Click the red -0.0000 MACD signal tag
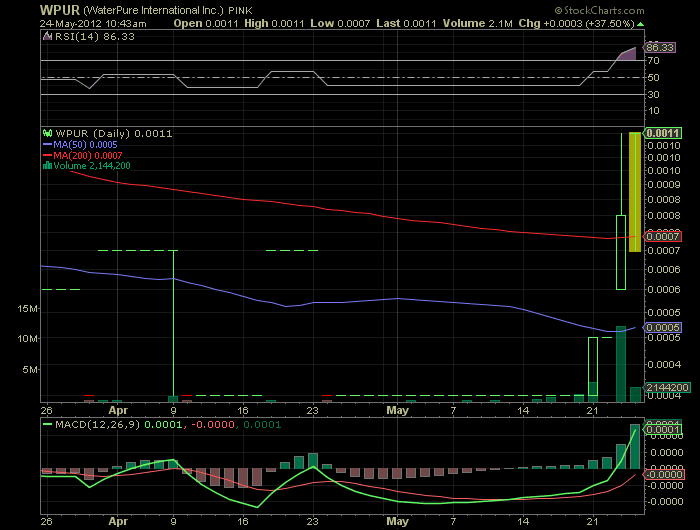This screenshot has height=530, width=700. coord(663,475)
